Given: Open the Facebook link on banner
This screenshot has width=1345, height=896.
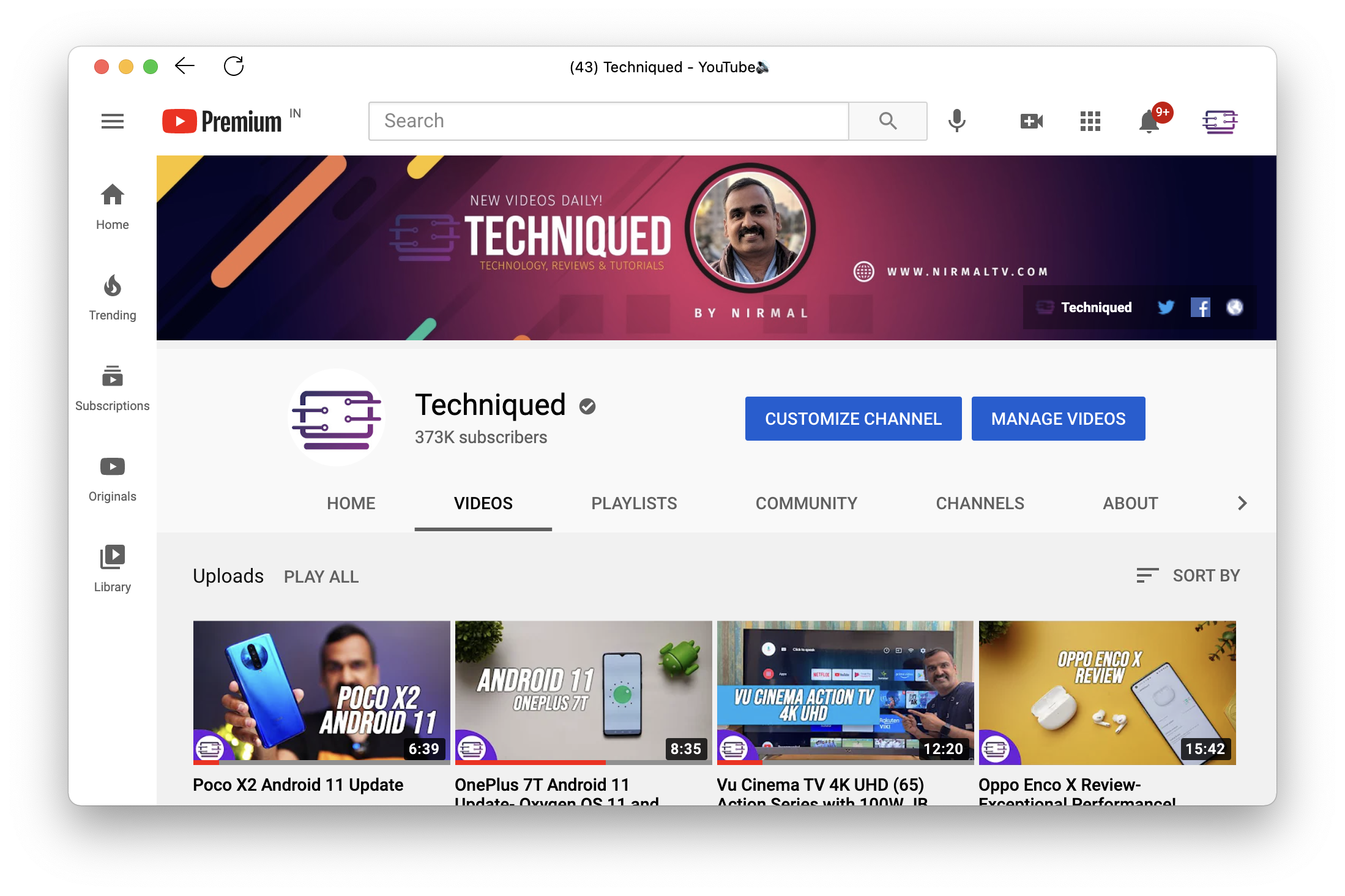Looking at the screenshot, I should tap(1201, 307).
